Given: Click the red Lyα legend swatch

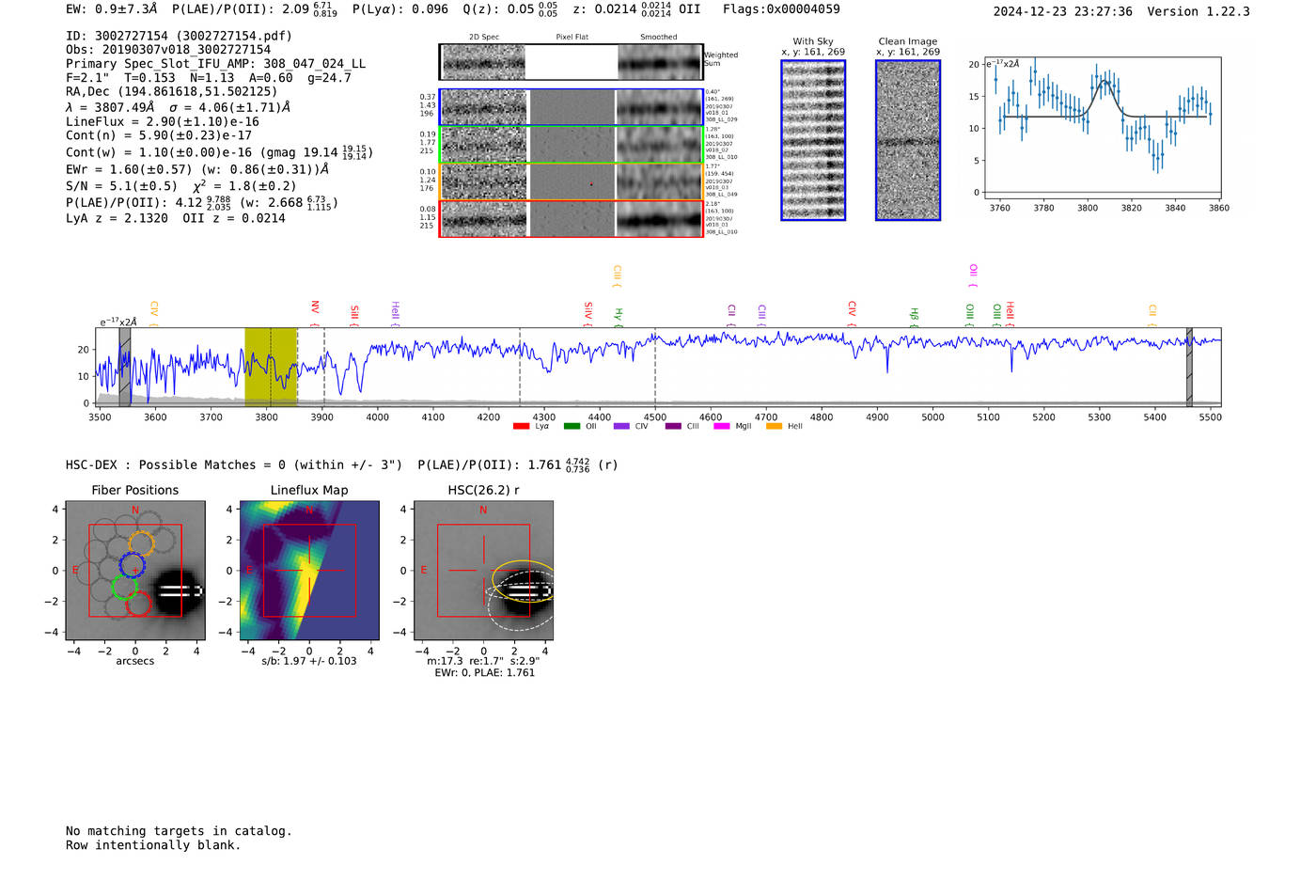Looking at the screenshot, I should pyautogui.click(x=521, y=427).
